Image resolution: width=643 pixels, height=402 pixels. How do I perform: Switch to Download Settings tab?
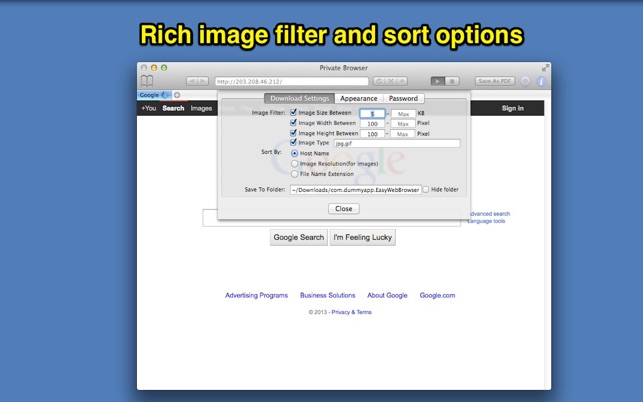(299, 98)
